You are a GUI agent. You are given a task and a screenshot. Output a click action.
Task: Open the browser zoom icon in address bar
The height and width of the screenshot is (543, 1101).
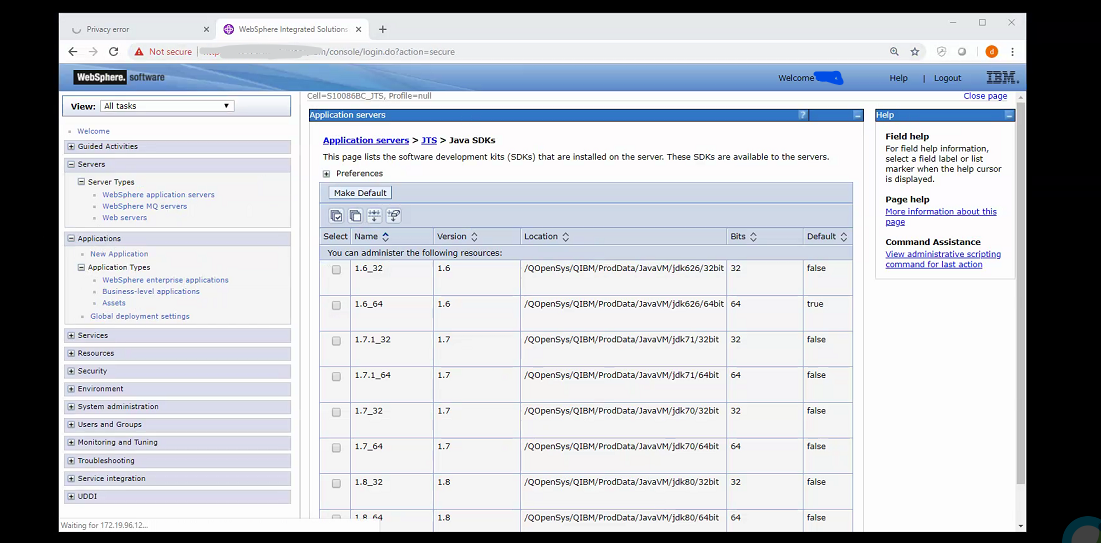[x=894, y=51]
